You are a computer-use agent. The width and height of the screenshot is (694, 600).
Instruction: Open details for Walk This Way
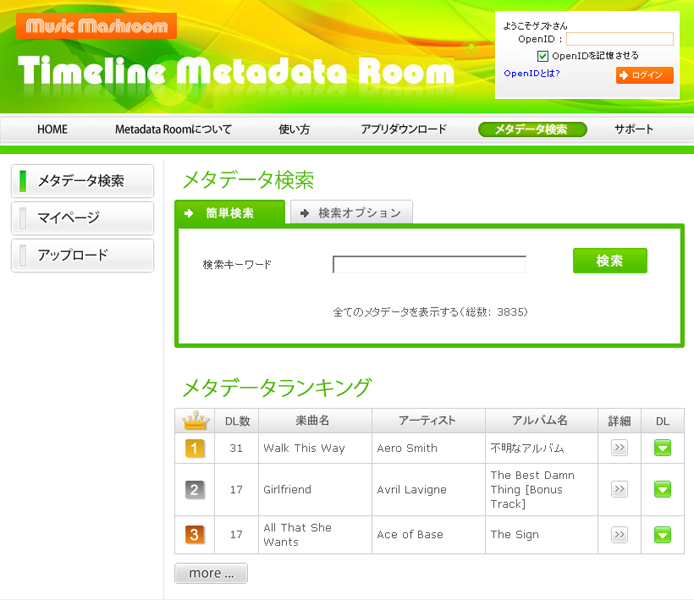(619, 448)
